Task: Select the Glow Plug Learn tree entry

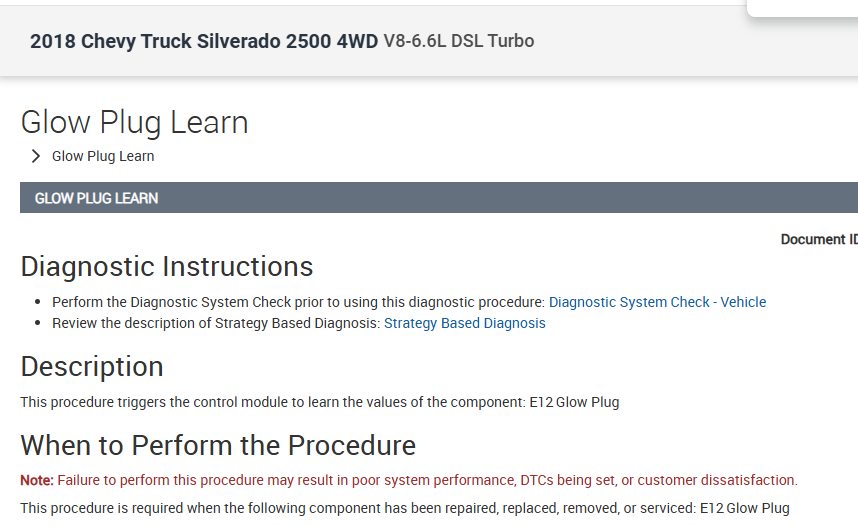Action: click(103, 156)
